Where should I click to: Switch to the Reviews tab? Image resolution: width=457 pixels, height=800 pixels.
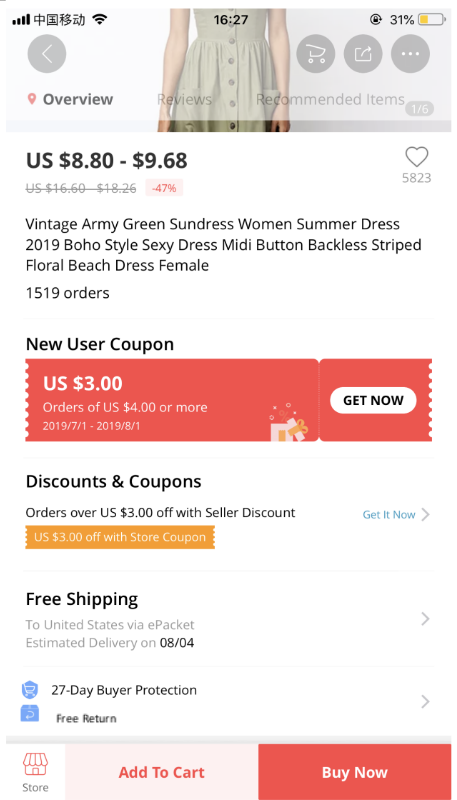point(184,99)
